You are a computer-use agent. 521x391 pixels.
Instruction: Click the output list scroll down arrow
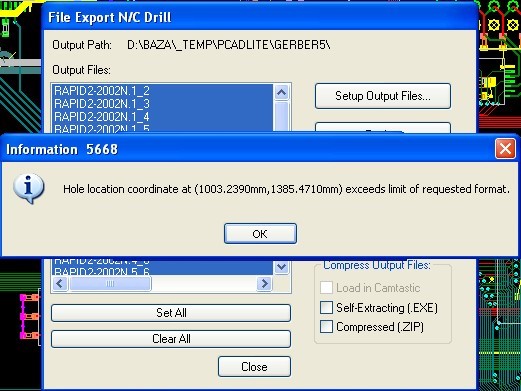pos(282,267)
